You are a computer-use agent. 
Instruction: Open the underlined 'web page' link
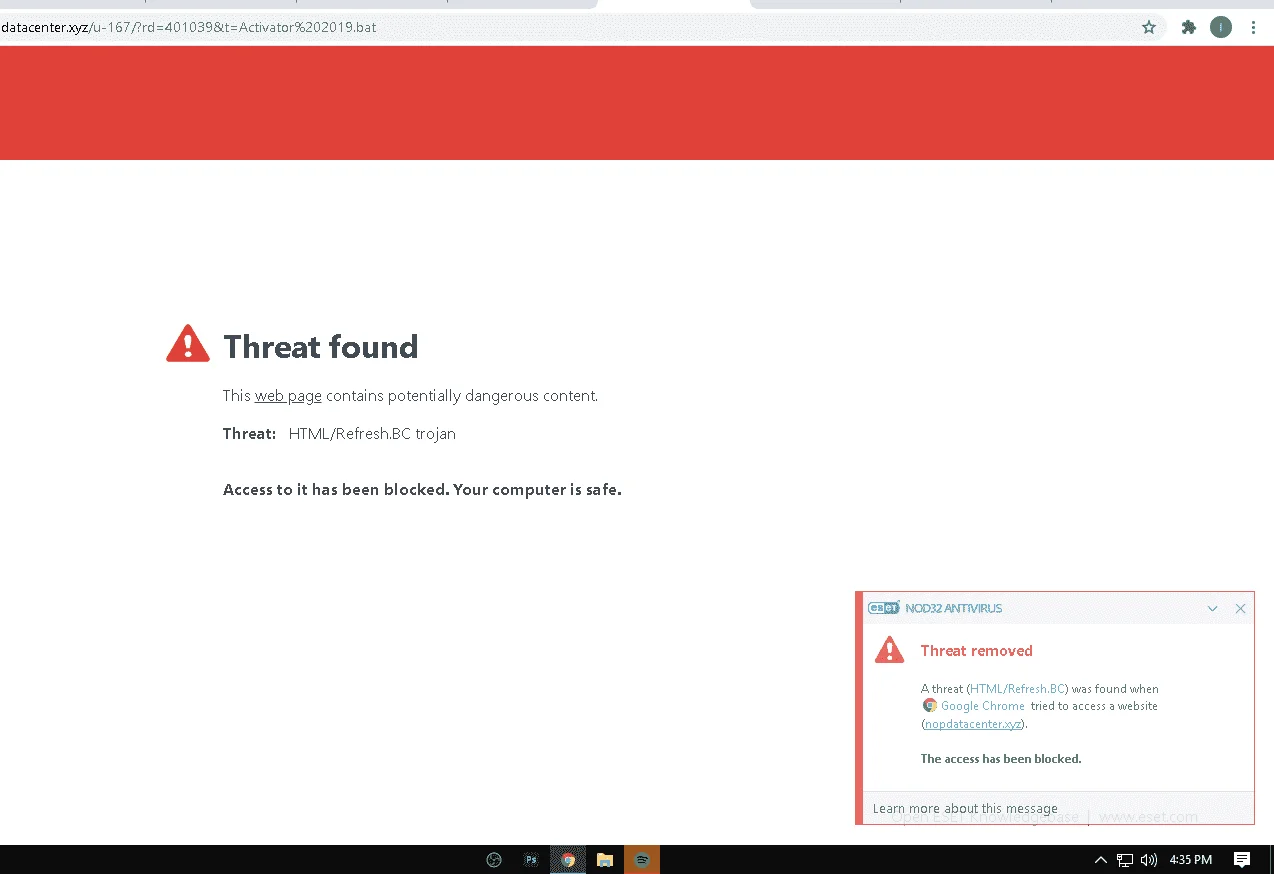point(288,396)
